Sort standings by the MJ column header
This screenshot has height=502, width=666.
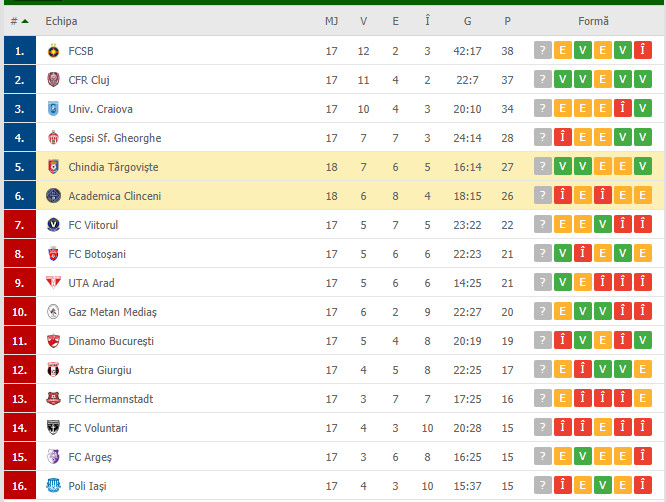(x=331, y=21)
